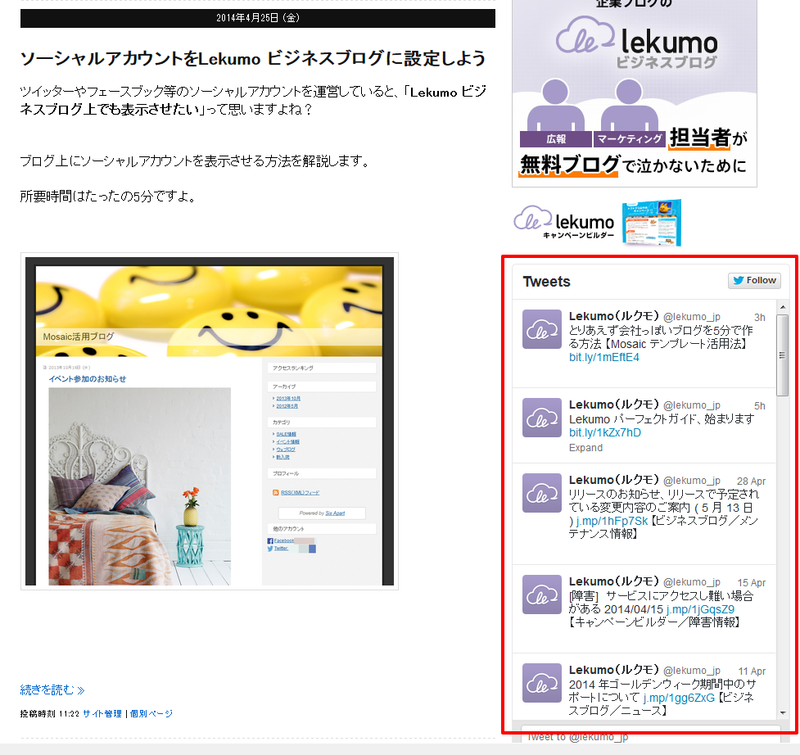
Task: Open the ソーシャルアカウント article title
Action: [253, 58]
